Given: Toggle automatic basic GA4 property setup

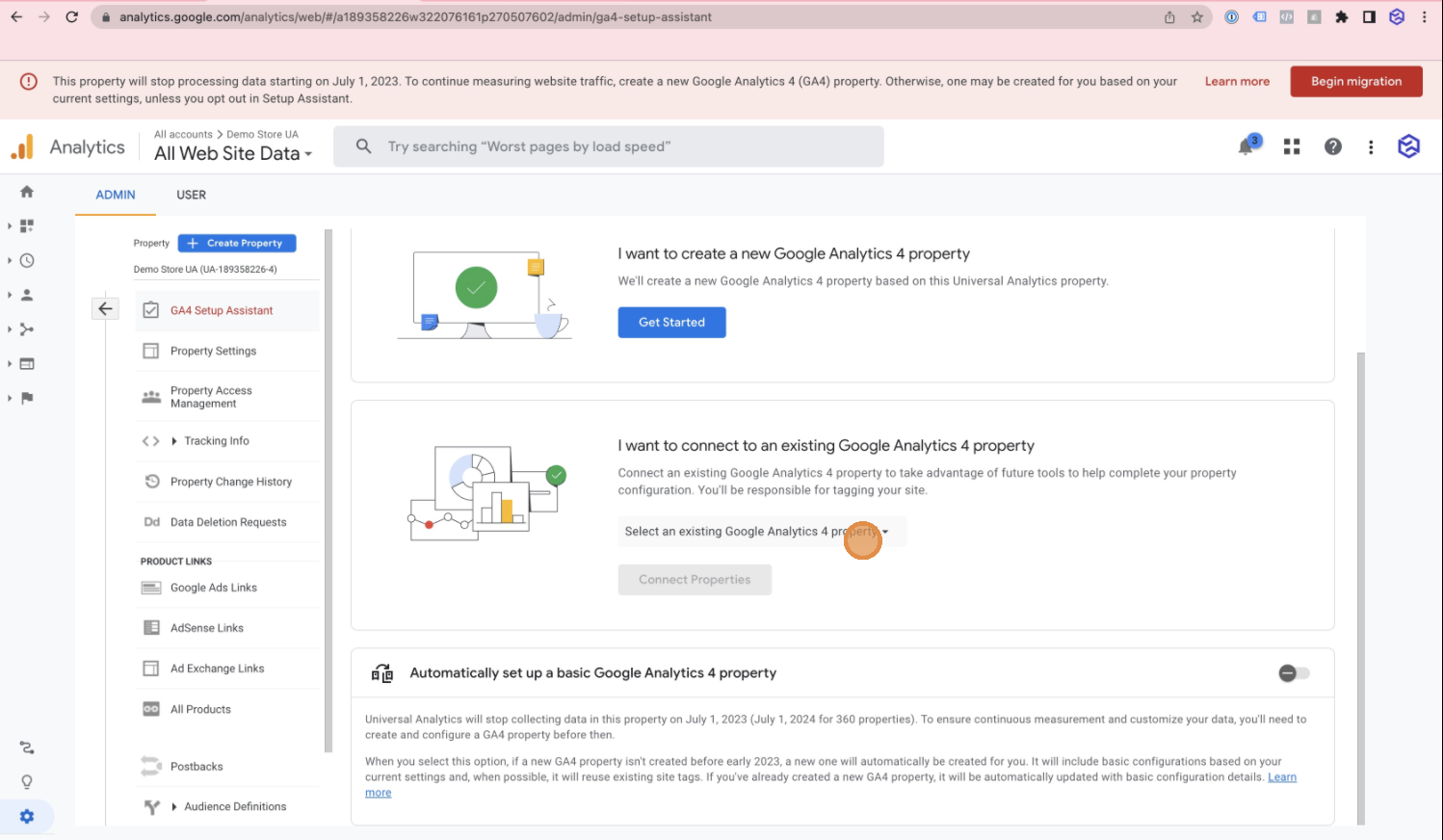Looking at the screenshot, I should pos(1294,673).
